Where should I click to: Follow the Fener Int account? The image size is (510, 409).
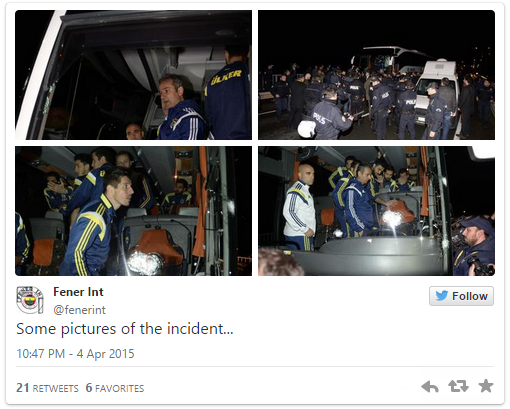(x=461, y=296)
